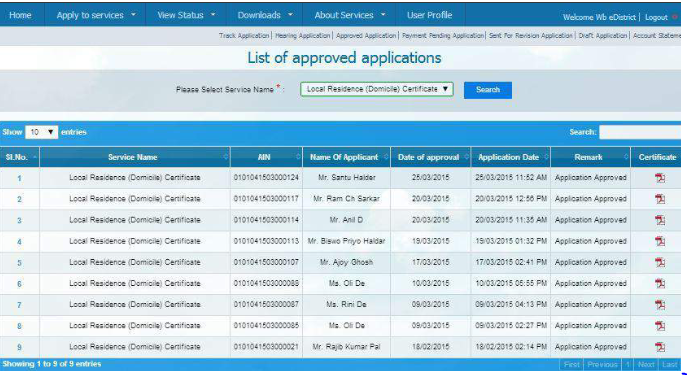
Task: Select AIN 0101041503000117 cell
Action: tap(266, 199)
